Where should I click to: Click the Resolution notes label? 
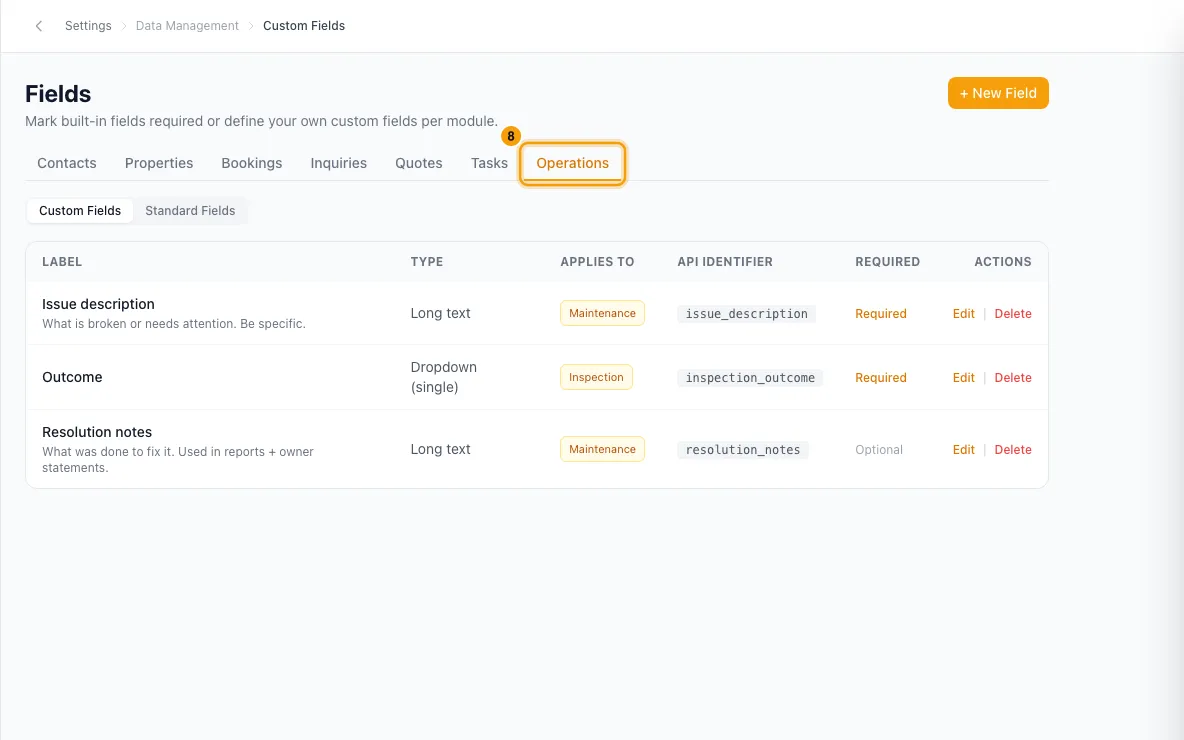click(x=97, y=432)
